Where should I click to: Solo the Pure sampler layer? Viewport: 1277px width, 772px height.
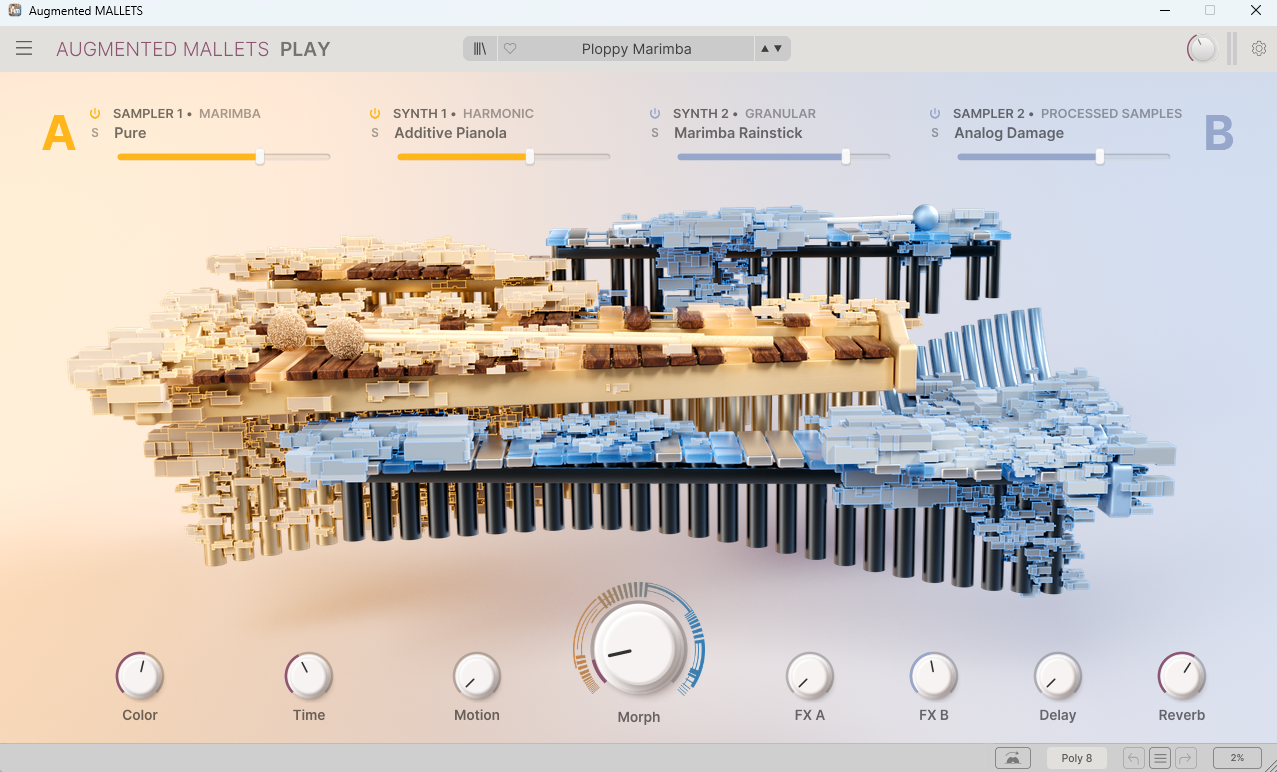click(x=95, y=133)
